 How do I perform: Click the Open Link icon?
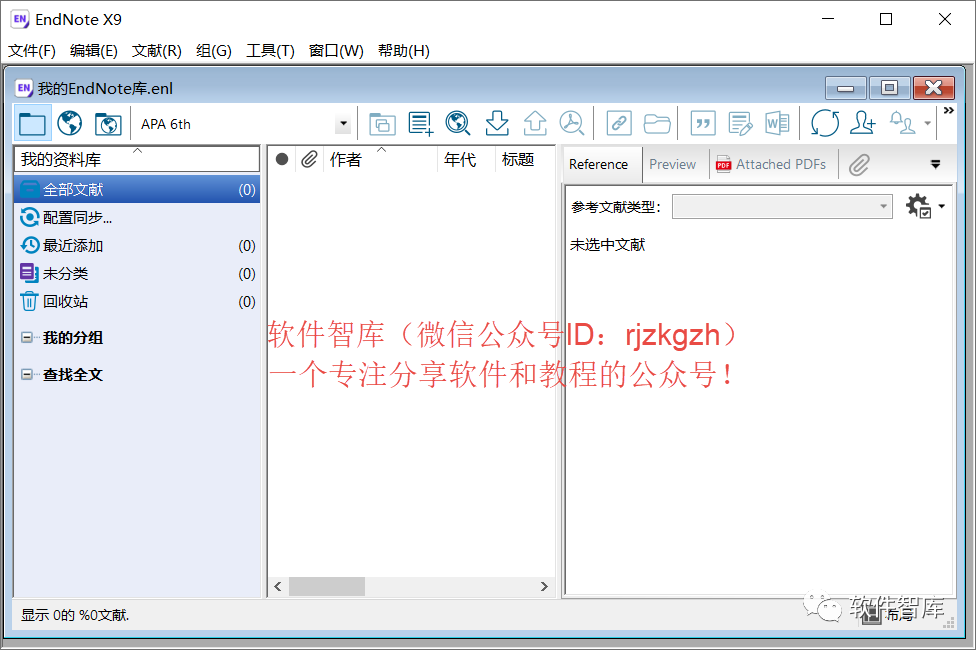[619, 123]
